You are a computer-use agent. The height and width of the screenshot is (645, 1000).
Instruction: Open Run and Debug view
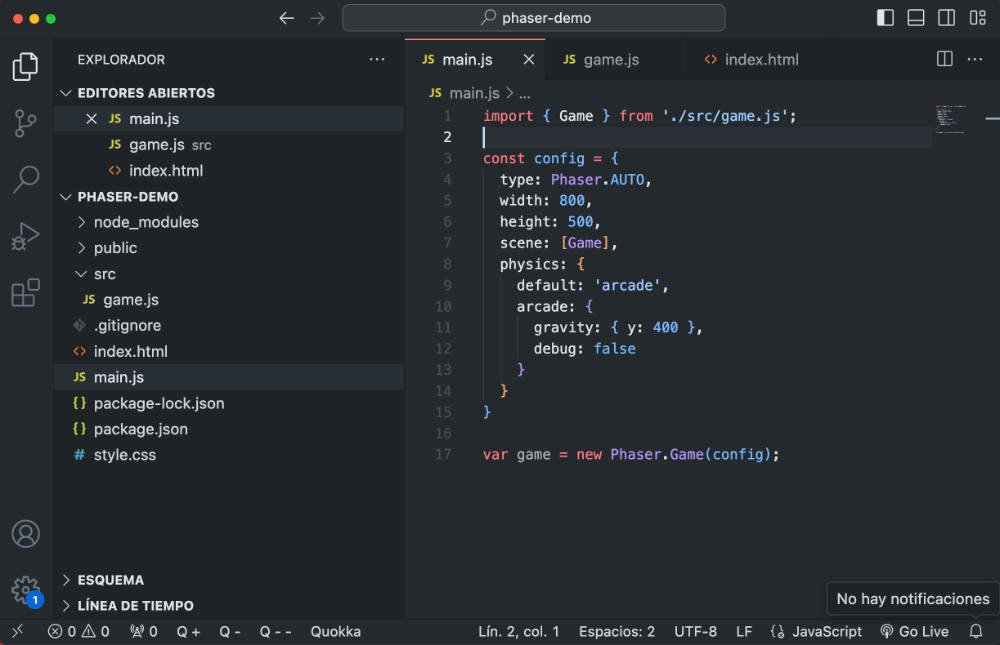(x=26, y=237)
